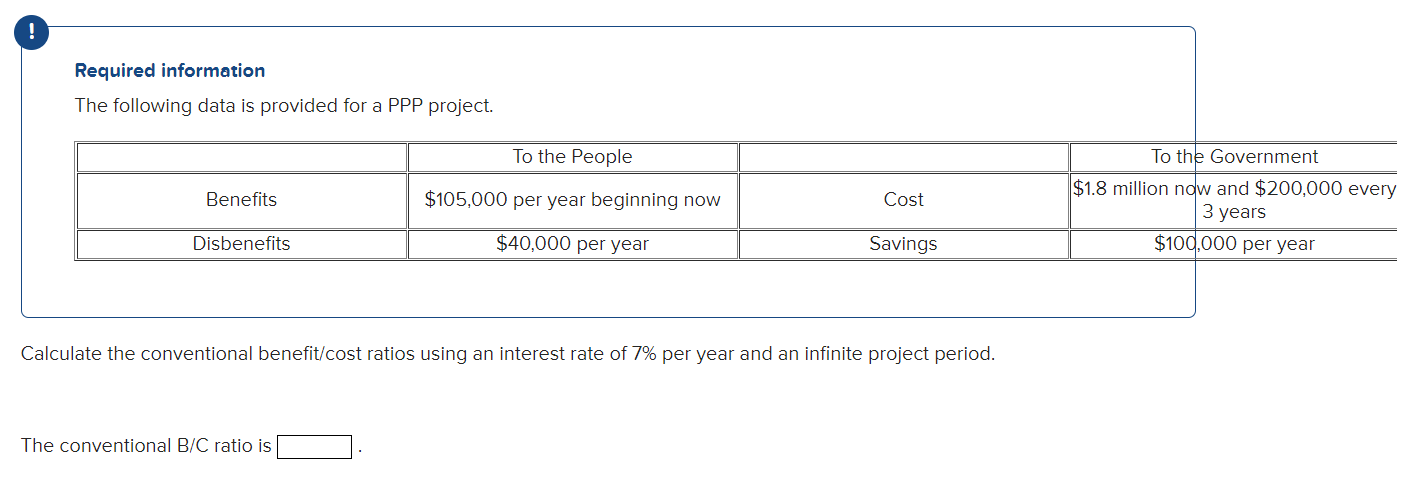Click the "$1.8 million now" cost cell

(x=1234, y=200)
